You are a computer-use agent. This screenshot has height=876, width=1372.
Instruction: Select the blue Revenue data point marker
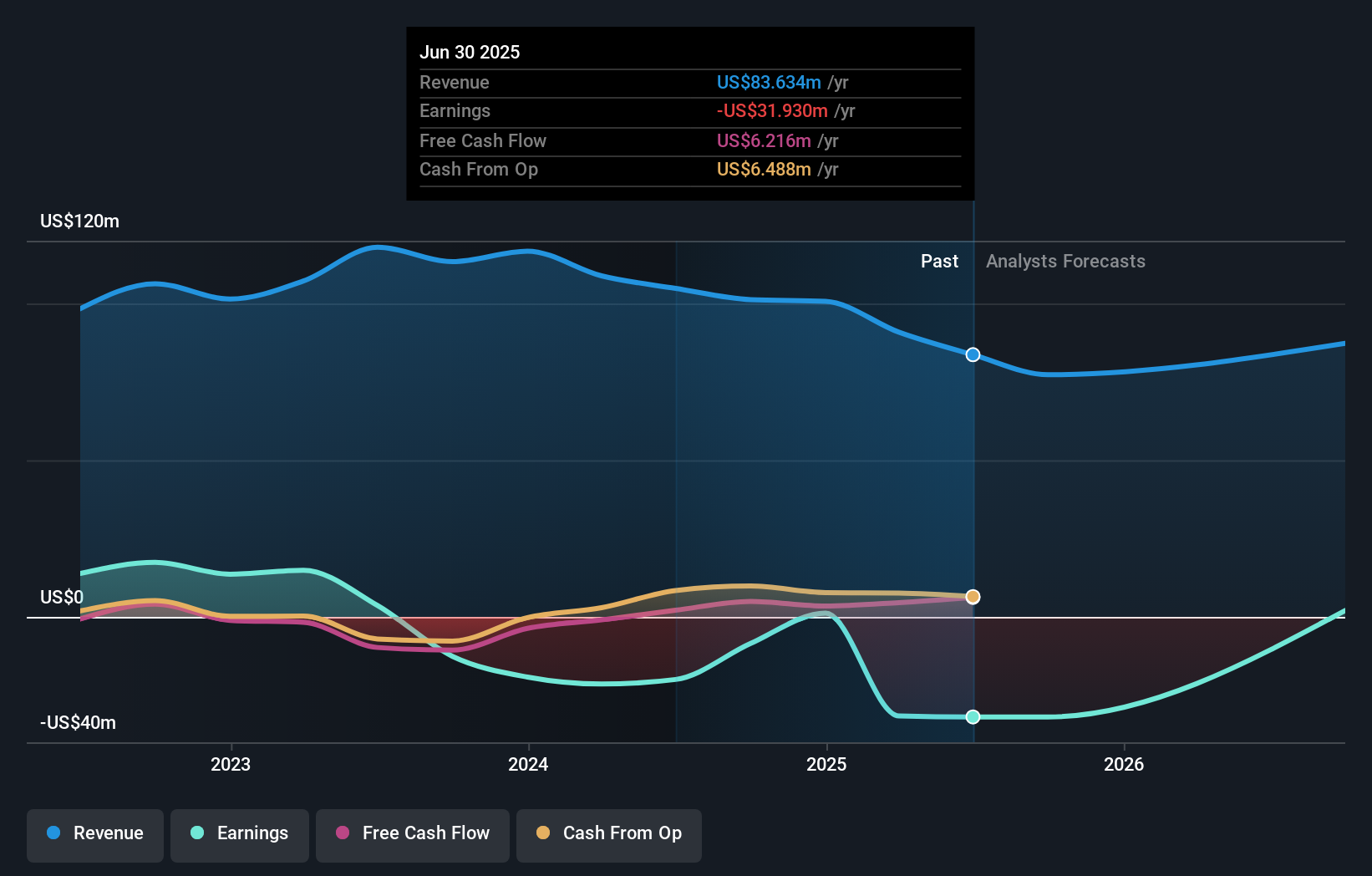pyautogui.click(x=972, y=354)
